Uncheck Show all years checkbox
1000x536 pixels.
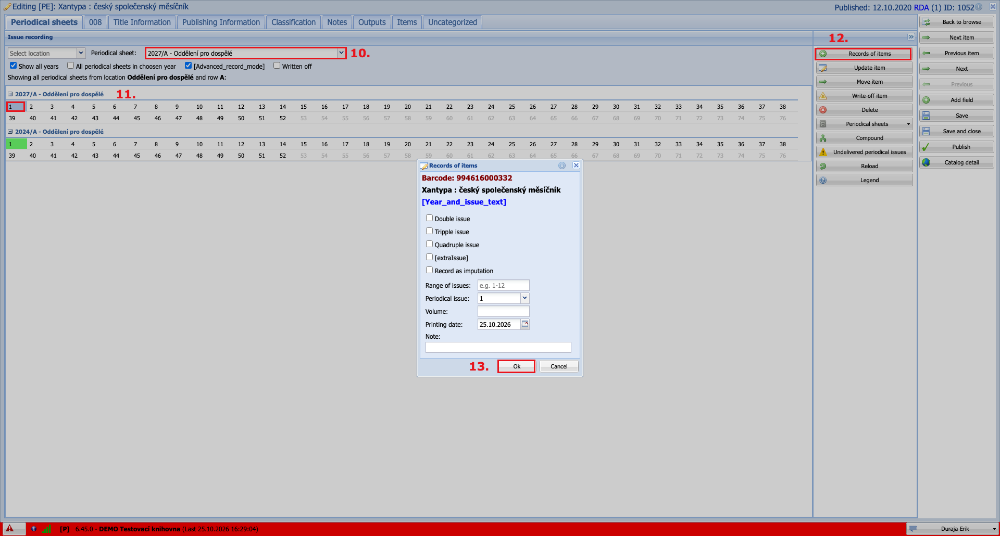pyautogui.click(x=13, y=66)
